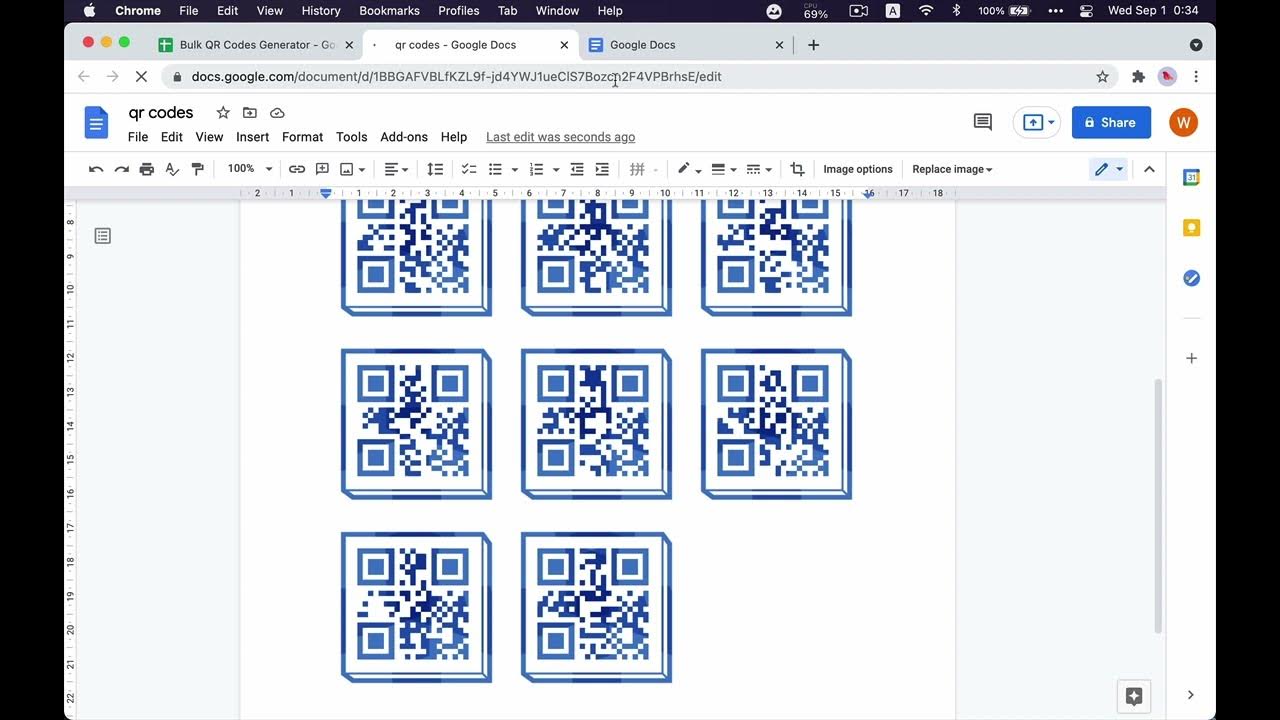This screenshot has height=720, width=1280.
Task: Open the border color pencil tool
Action: pyautogui.click(x=689, y=169)
